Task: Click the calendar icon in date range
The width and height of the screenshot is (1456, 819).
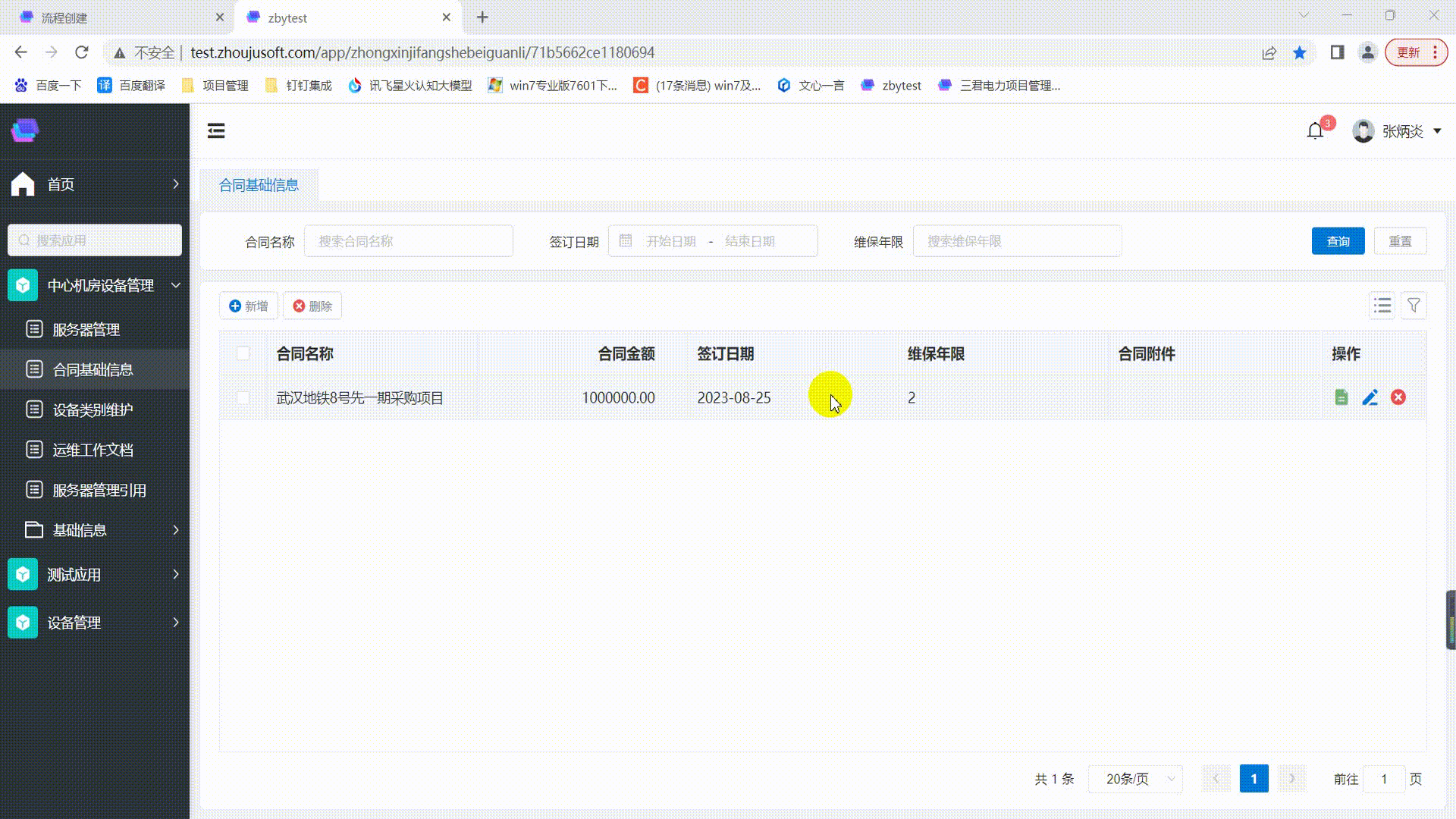Action: pos(626,241)
